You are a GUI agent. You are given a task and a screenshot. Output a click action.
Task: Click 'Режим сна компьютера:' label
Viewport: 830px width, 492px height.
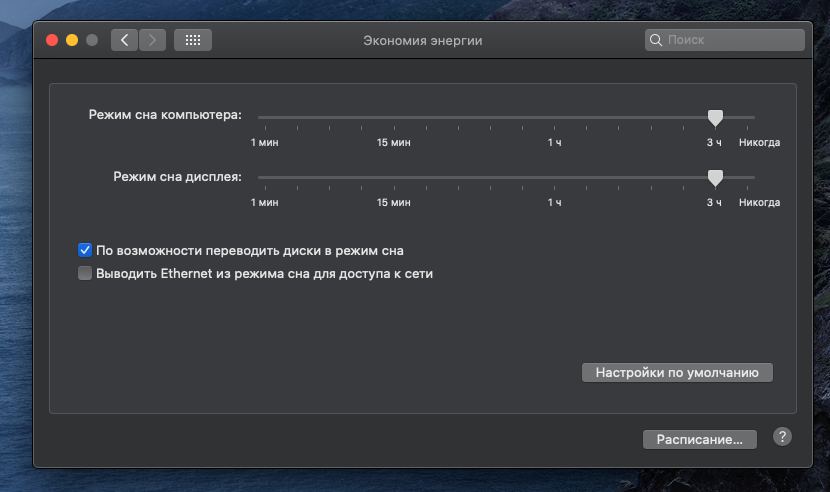165,115
